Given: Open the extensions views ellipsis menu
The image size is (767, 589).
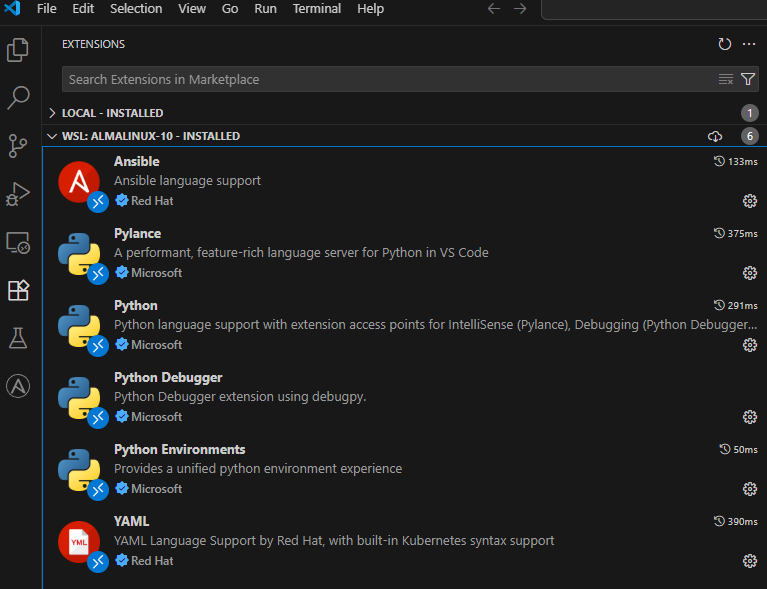Looking at the screenshot, I should [749, 44].
